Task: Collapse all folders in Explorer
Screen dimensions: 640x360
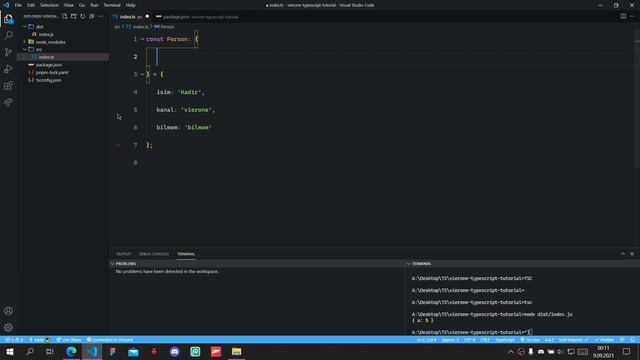Action: point(92,16)
